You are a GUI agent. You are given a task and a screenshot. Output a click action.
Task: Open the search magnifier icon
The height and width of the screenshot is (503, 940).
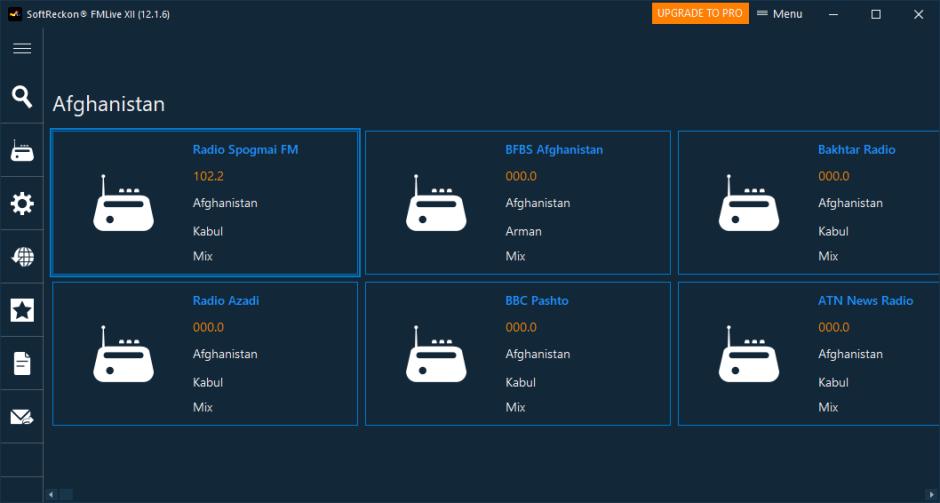(x=22, y=97)
